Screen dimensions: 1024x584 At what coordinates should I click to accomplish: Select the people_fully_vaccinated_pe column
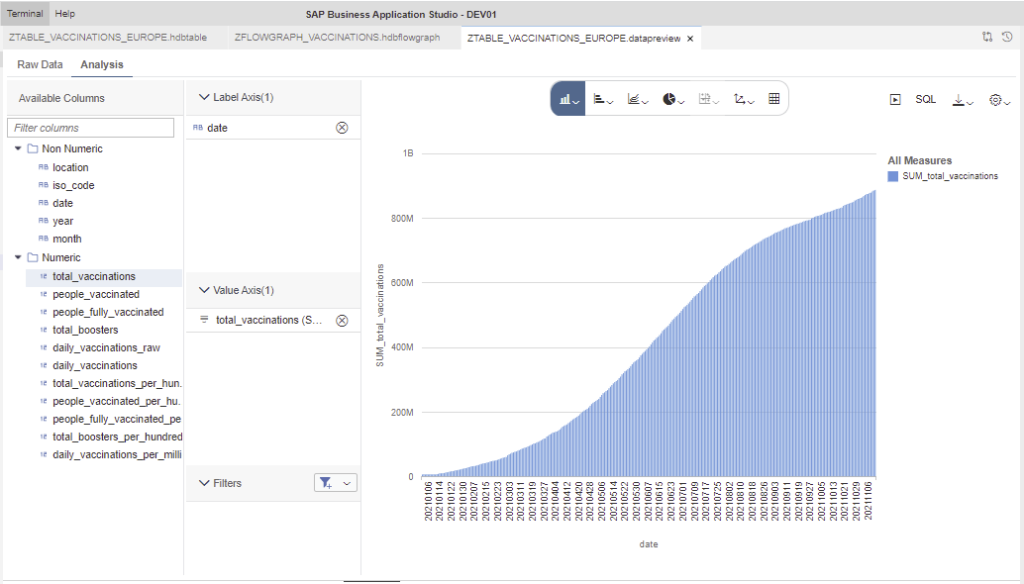(x=117, y=419)
